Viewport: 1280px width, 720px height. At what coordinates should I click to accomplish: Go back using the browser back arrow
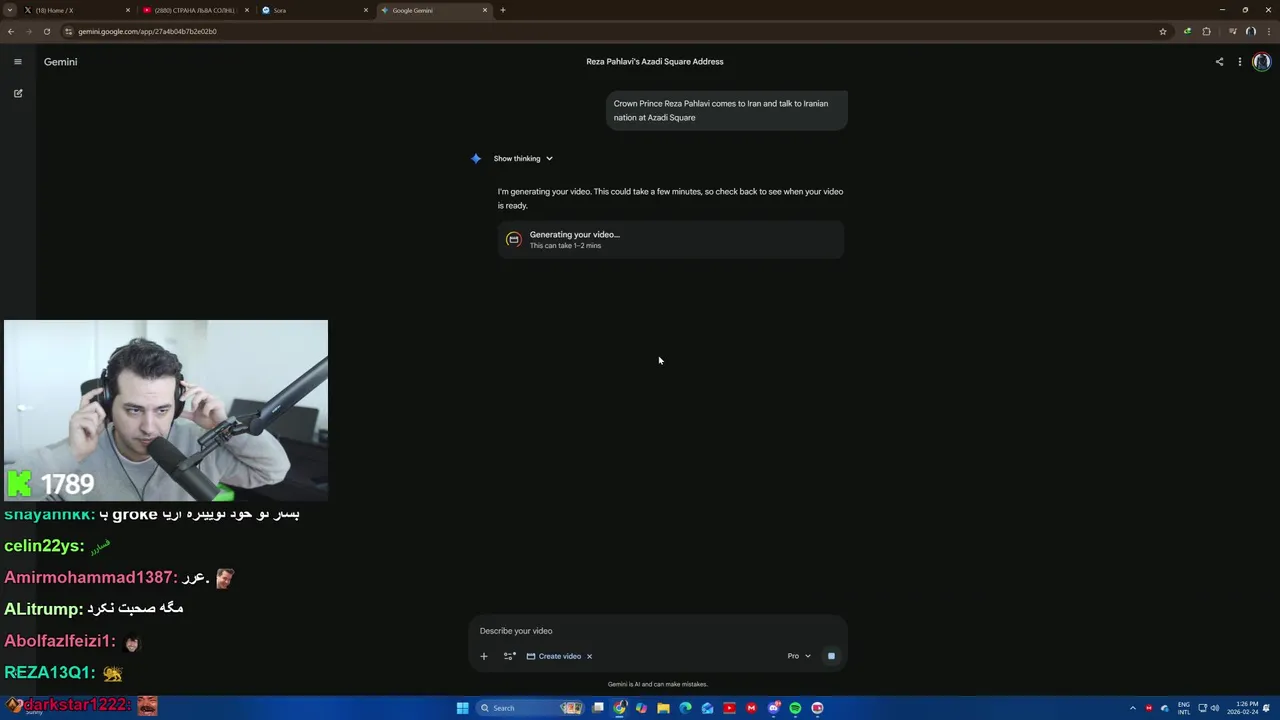click(11, 31)
